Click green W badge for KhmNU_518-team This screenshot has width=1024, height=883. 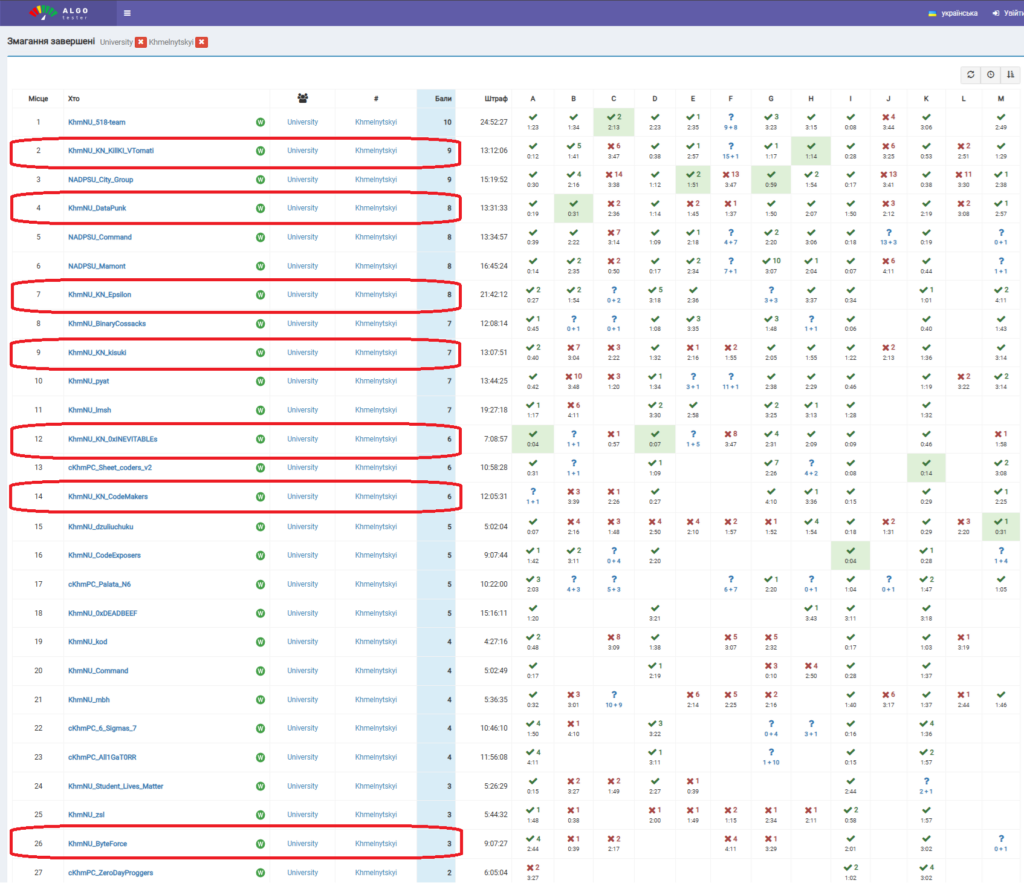point(260,122)
